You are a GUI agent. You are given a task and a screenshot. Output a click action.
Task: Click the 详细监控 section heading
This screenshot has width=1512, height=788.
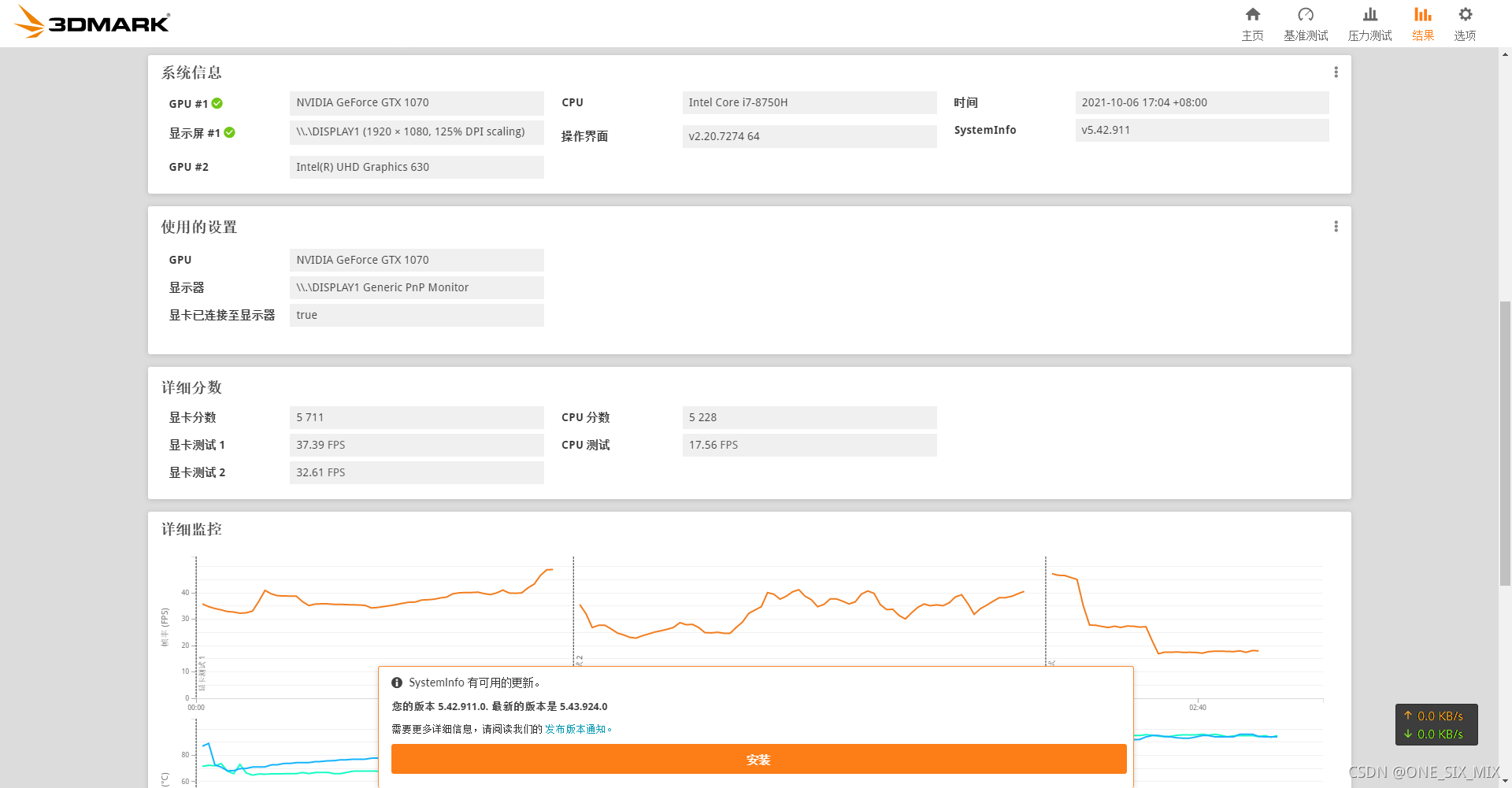pos(191,529)
